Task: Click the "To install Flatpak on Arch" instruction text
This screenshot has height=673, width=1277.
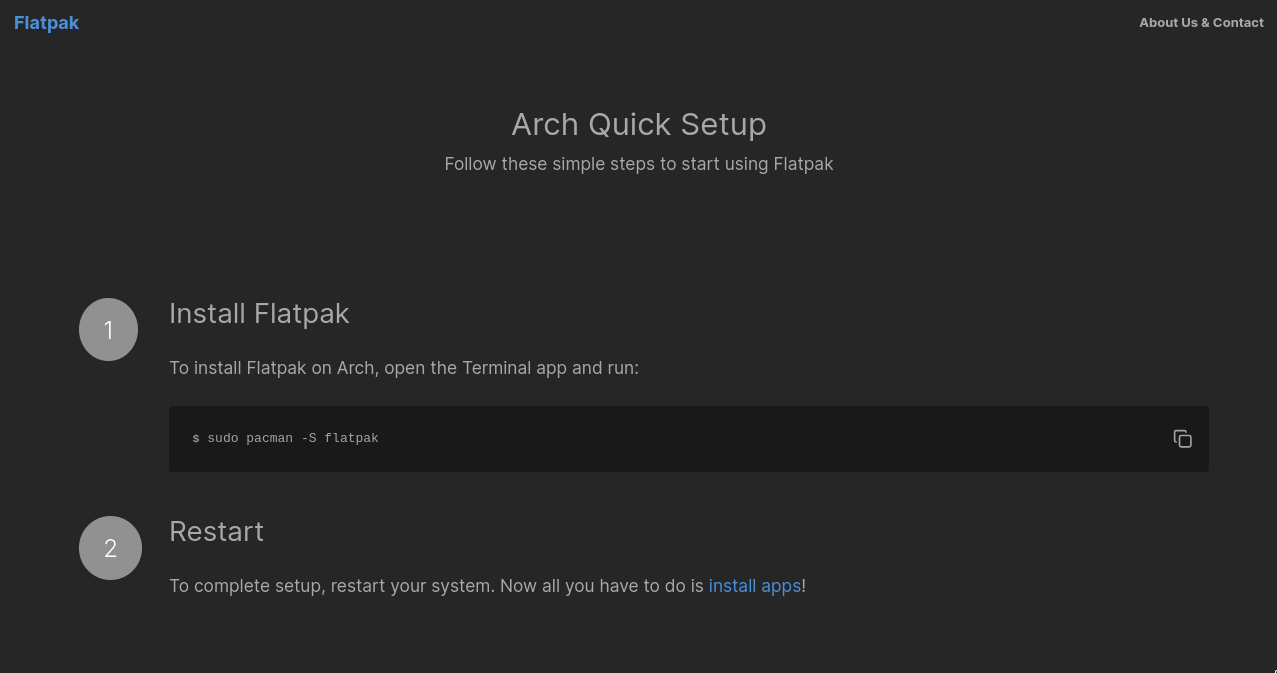Action: [404, 368]
